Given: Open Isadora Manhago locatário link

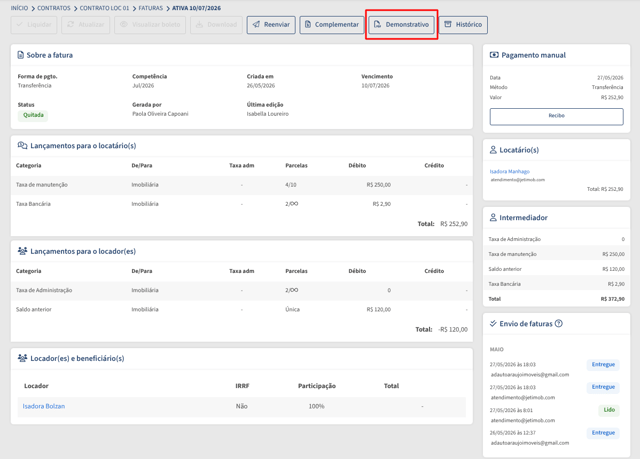Looking at the screenshot, I should (x=509, y=171).
